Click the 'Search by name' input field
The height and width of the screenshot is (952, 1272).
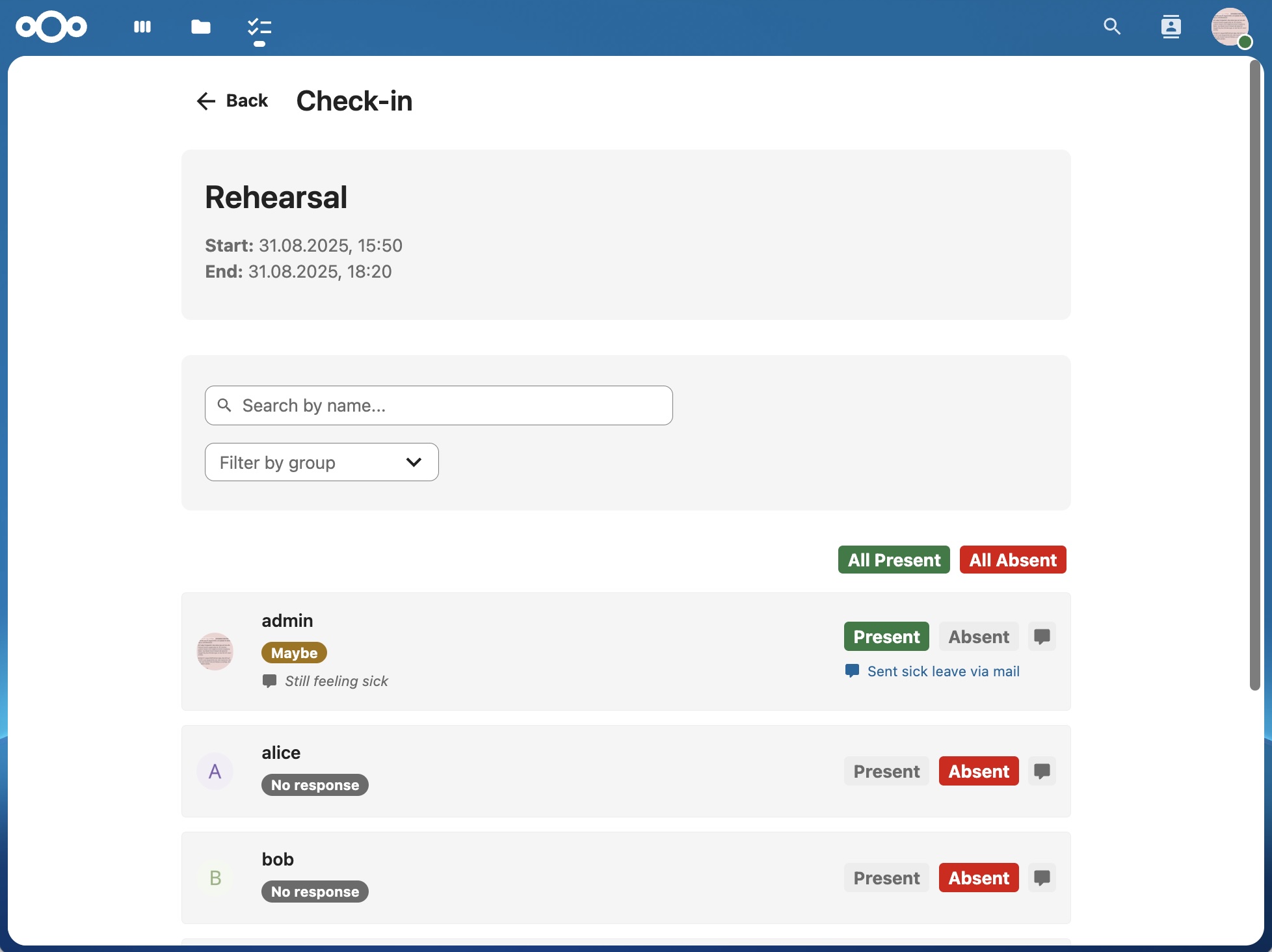pyautogui.click(x=438, y=405)
